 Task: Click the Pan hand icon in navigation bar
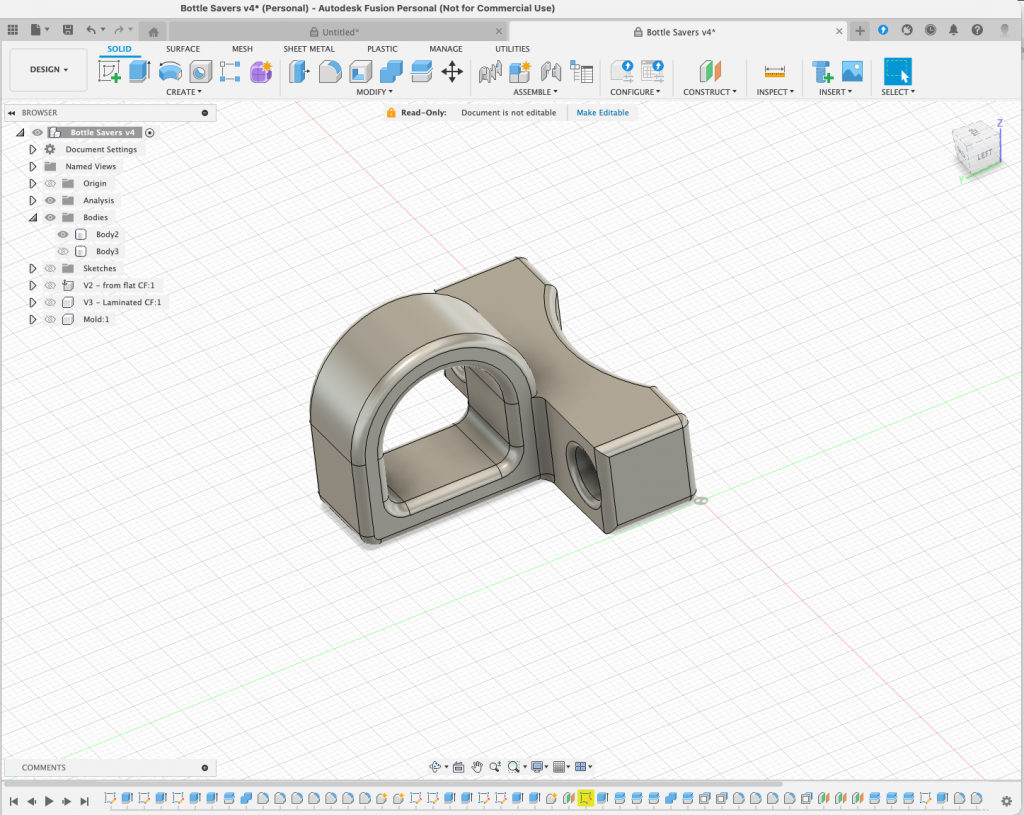tap(477, 767)
